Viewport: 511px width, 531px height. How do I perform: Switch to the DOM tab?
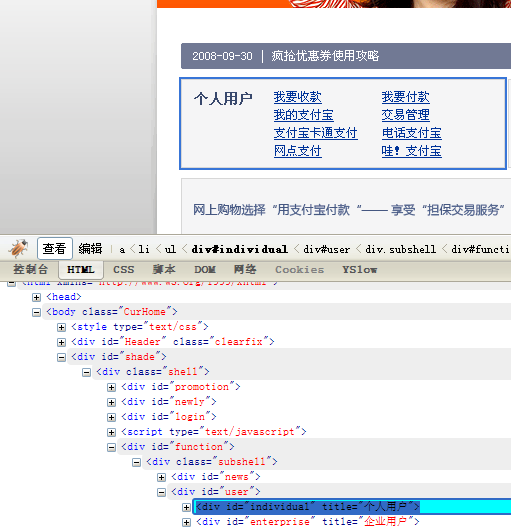(x=205, y=270)
